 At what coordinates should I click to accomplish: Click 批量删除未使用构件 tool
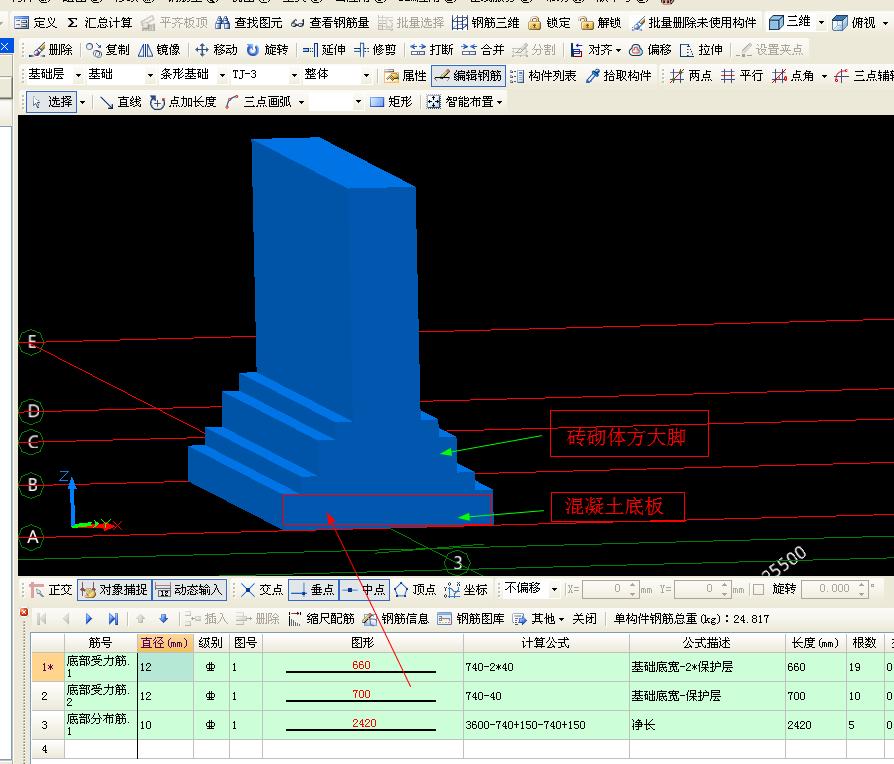694,23
